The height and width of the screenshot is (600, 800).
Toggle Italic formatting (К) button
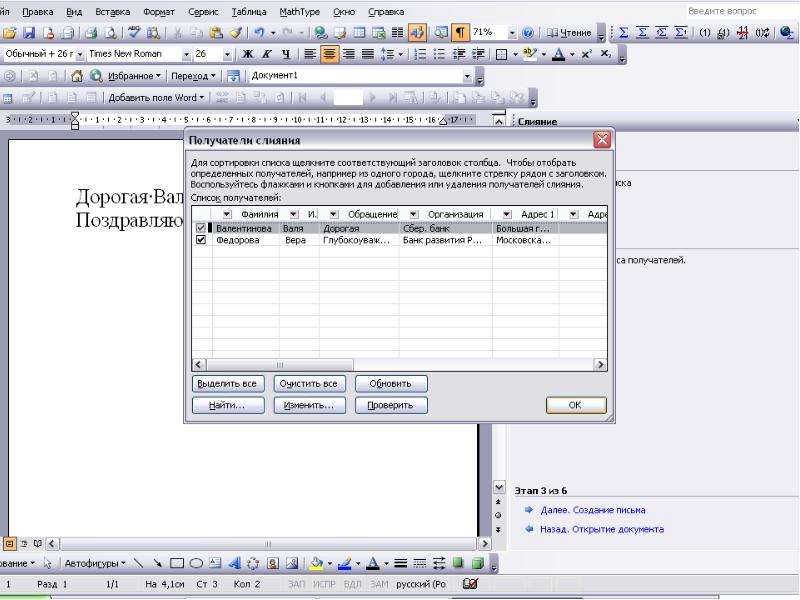click(267, 54)
